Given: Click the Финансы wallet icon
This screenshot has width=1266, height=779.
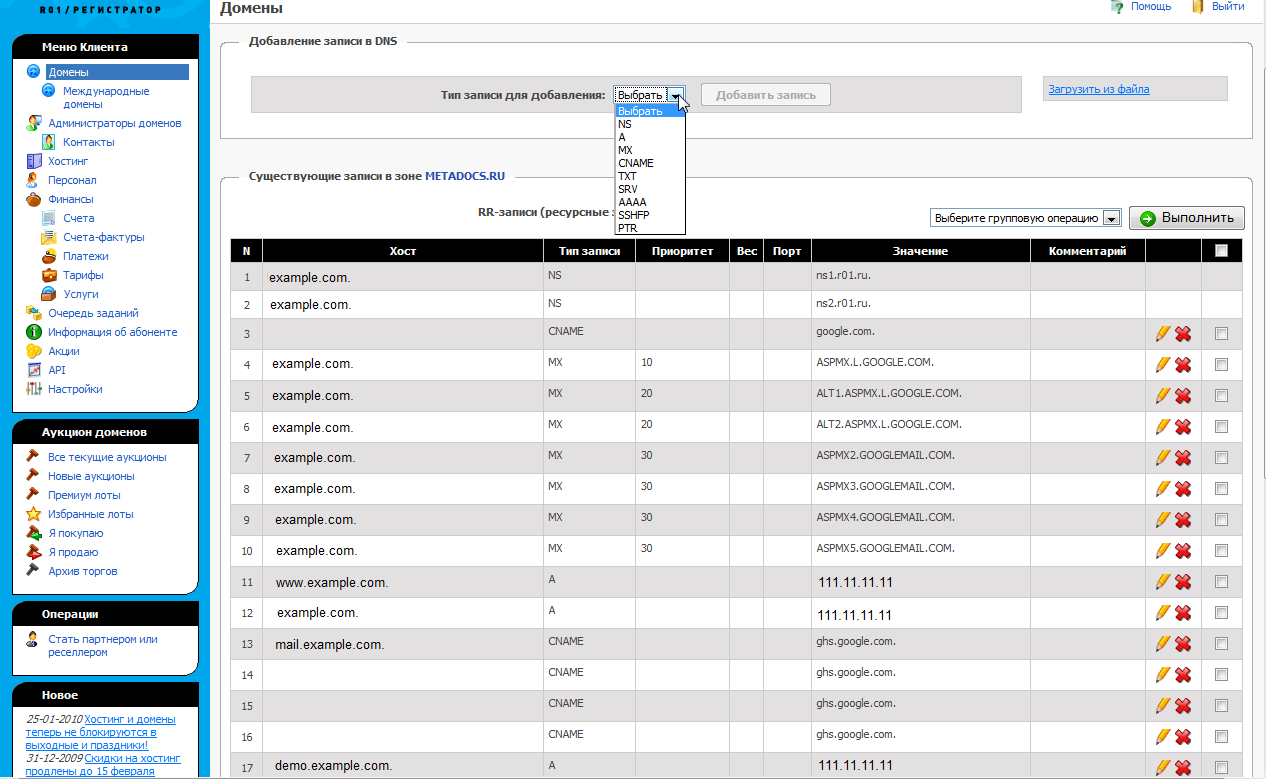Looking at the screenshot, I should click(34, 199).
